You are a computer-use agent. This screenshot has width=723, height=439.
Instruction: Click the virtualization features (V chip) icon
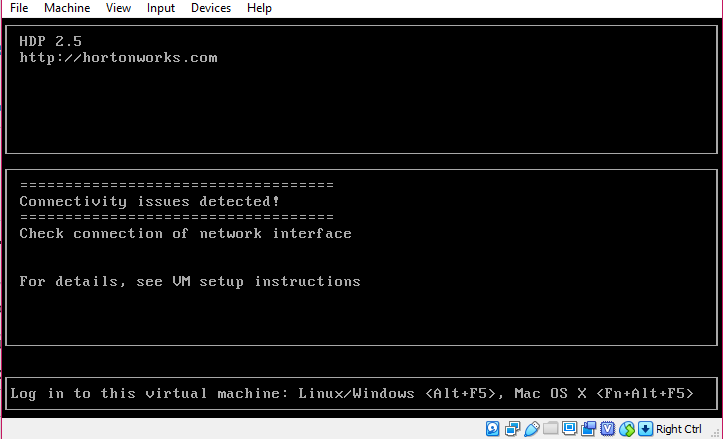point(607,429)
